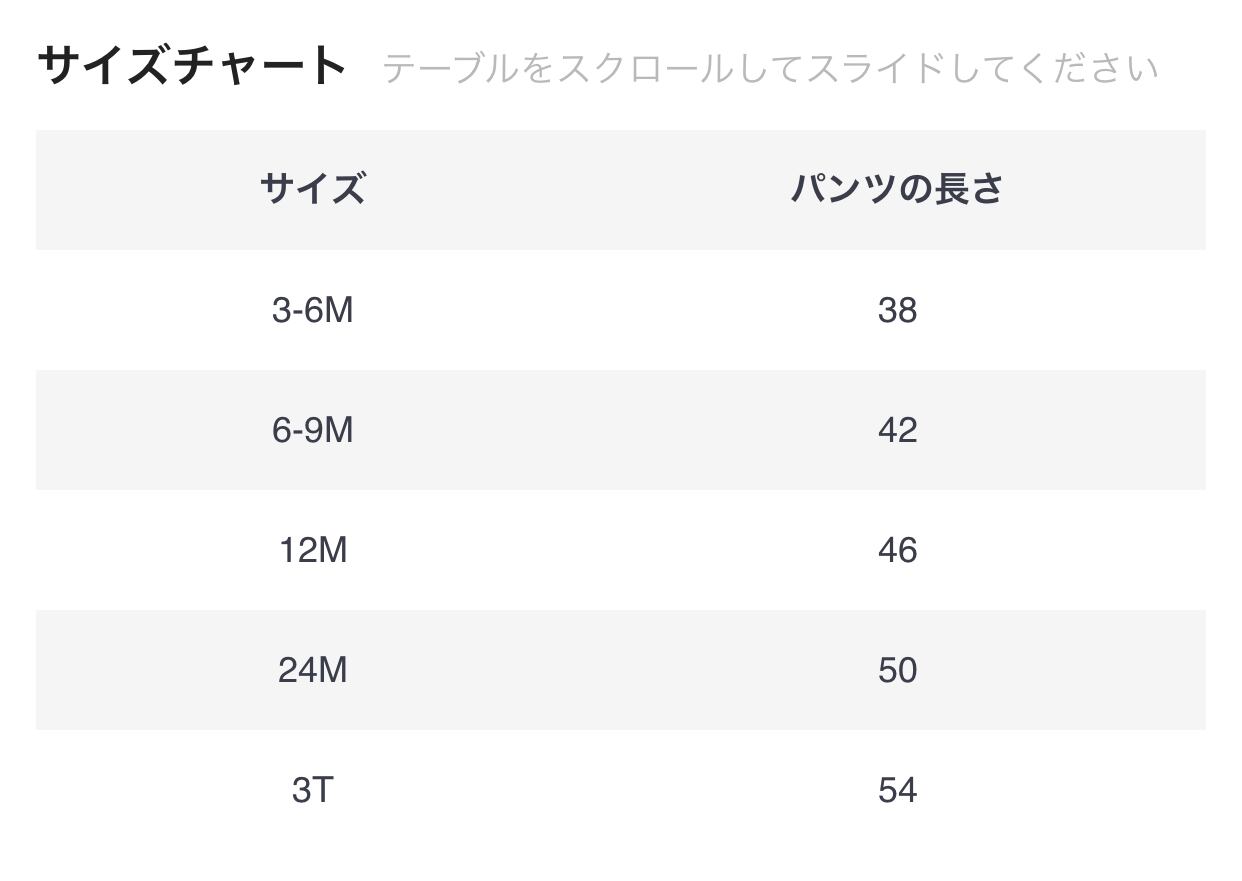1242x881 pixels.
Task: Click the pants length value 46
Action: point(897,550)
